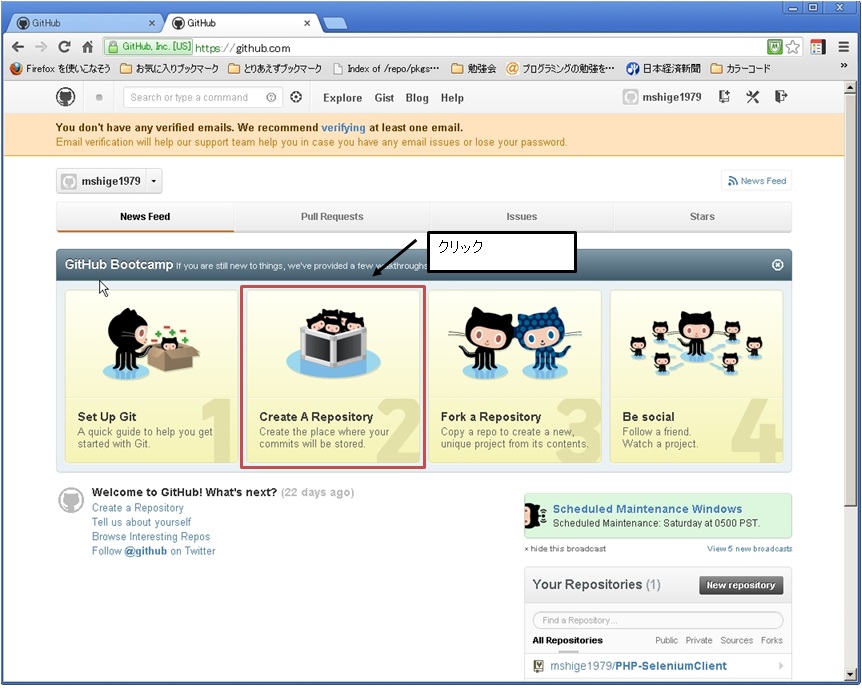Screen dimensions: 862x689
Task: Open the Be social bootcamp card
Action: point(697,377)
